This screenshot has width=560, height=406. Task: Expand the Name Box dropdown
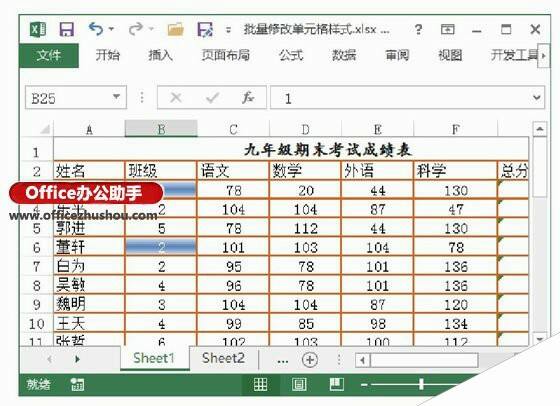point(116,97)
